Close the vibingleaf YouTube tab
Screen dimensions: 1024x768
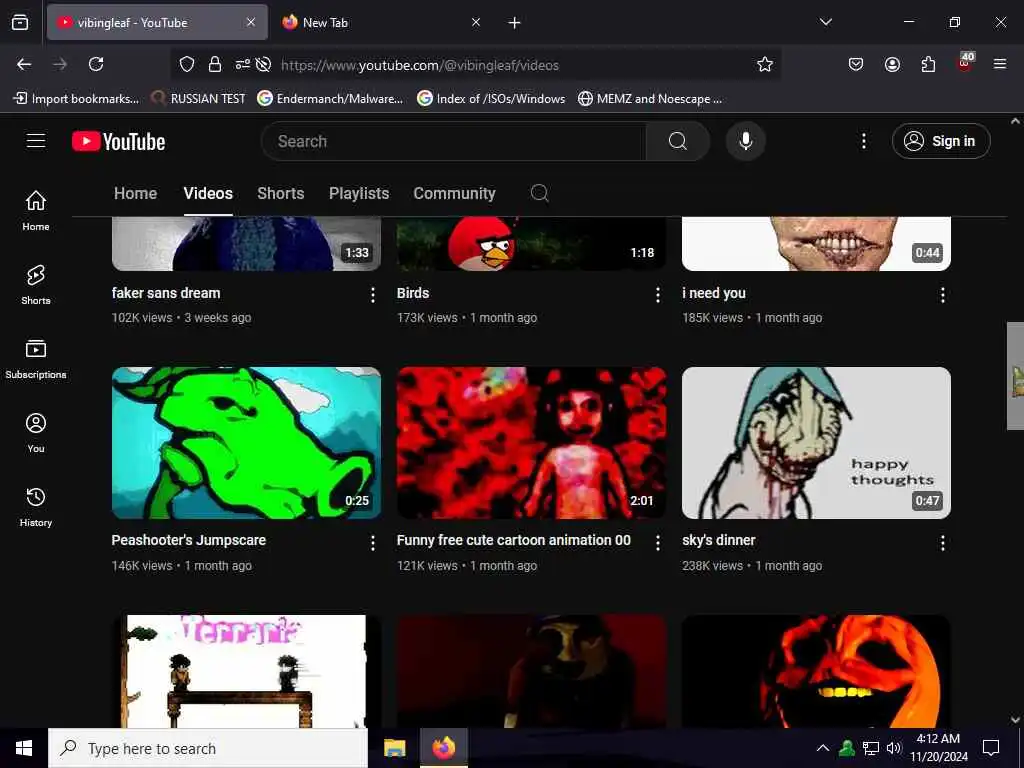(x=251, y=22)
